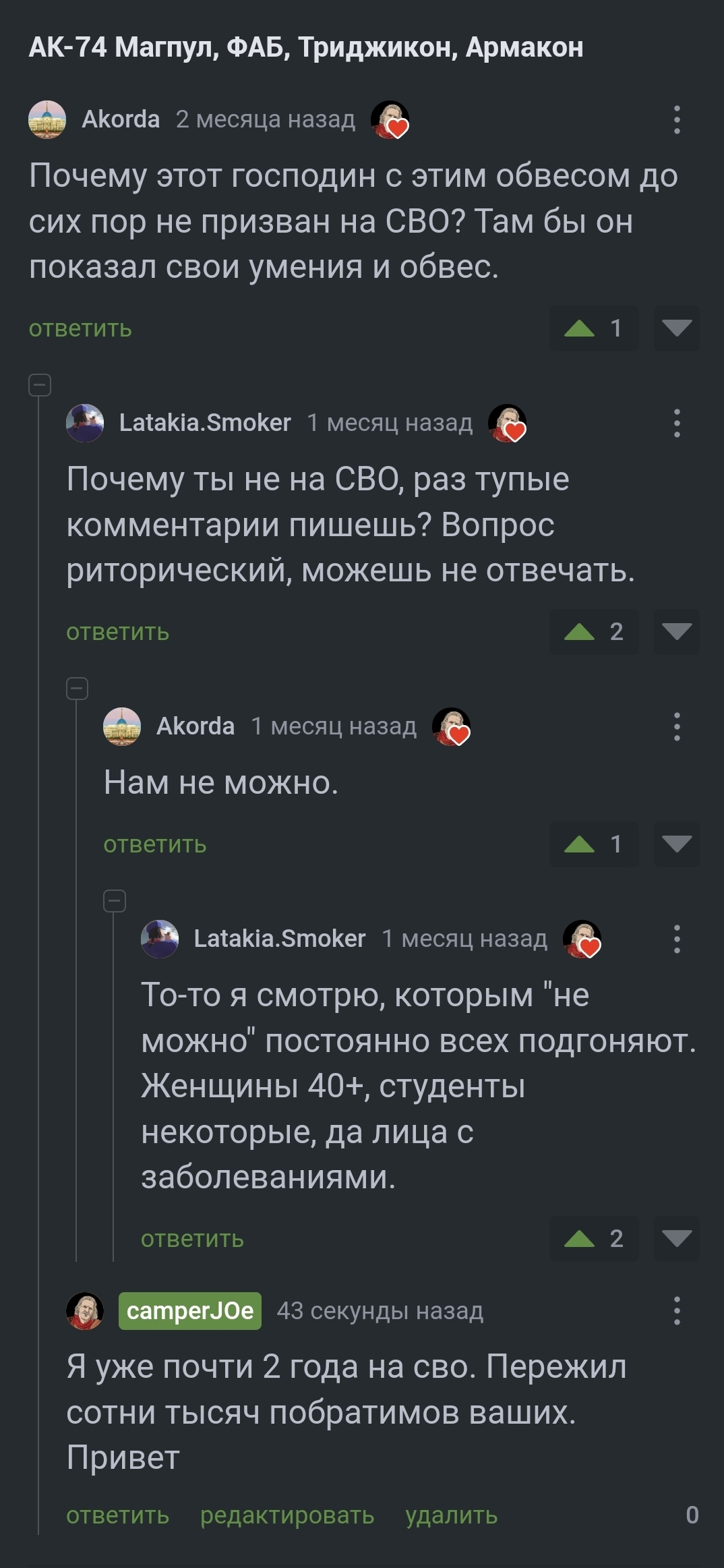Downvote Latakia.Smoker's "То-то я смотрю" reply
This screenshot has width=724, height=1568.
[677, 1239]
